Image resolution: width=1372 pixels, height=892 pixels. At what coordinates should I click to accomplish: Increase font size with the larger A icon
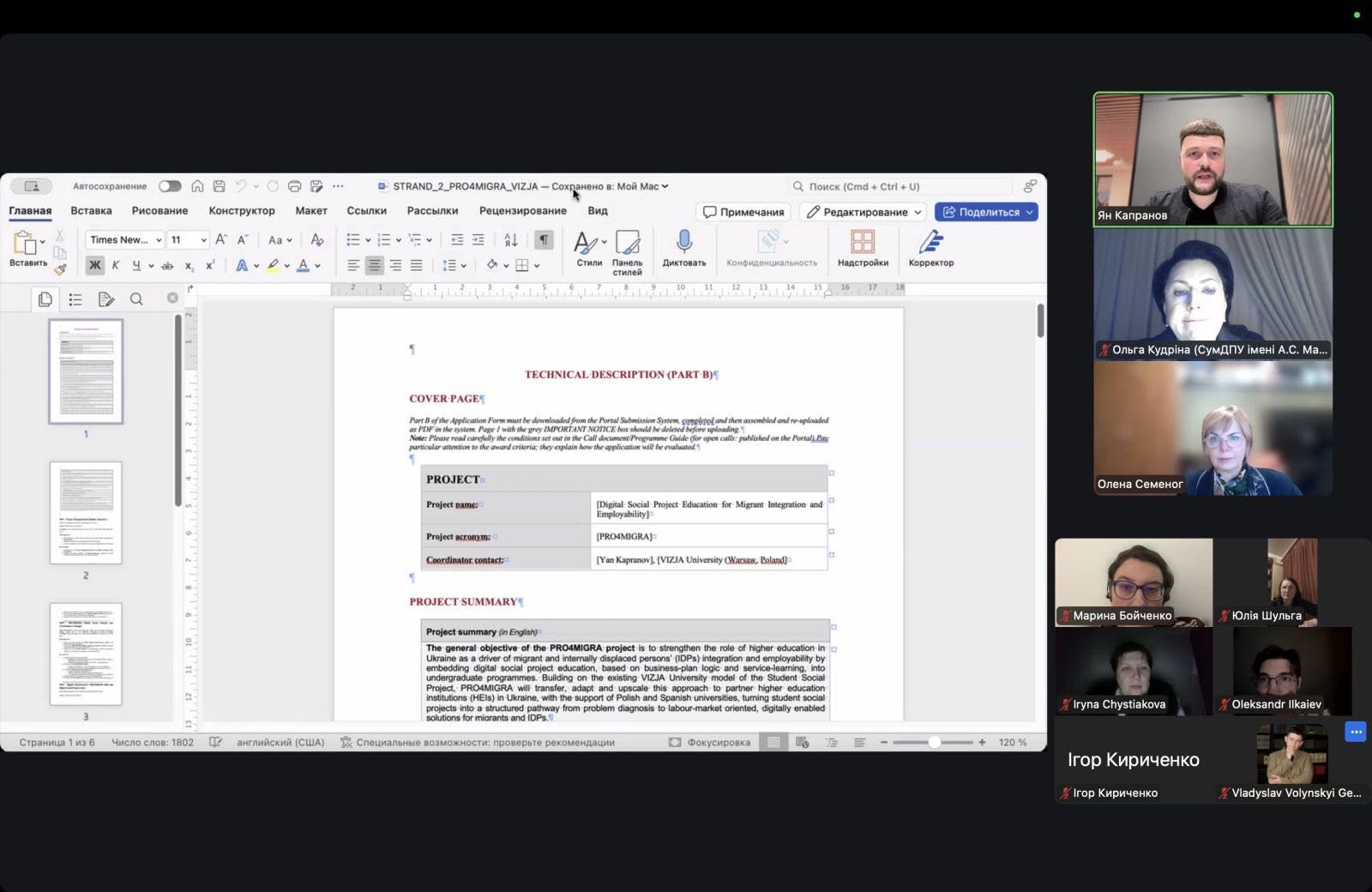221,240
